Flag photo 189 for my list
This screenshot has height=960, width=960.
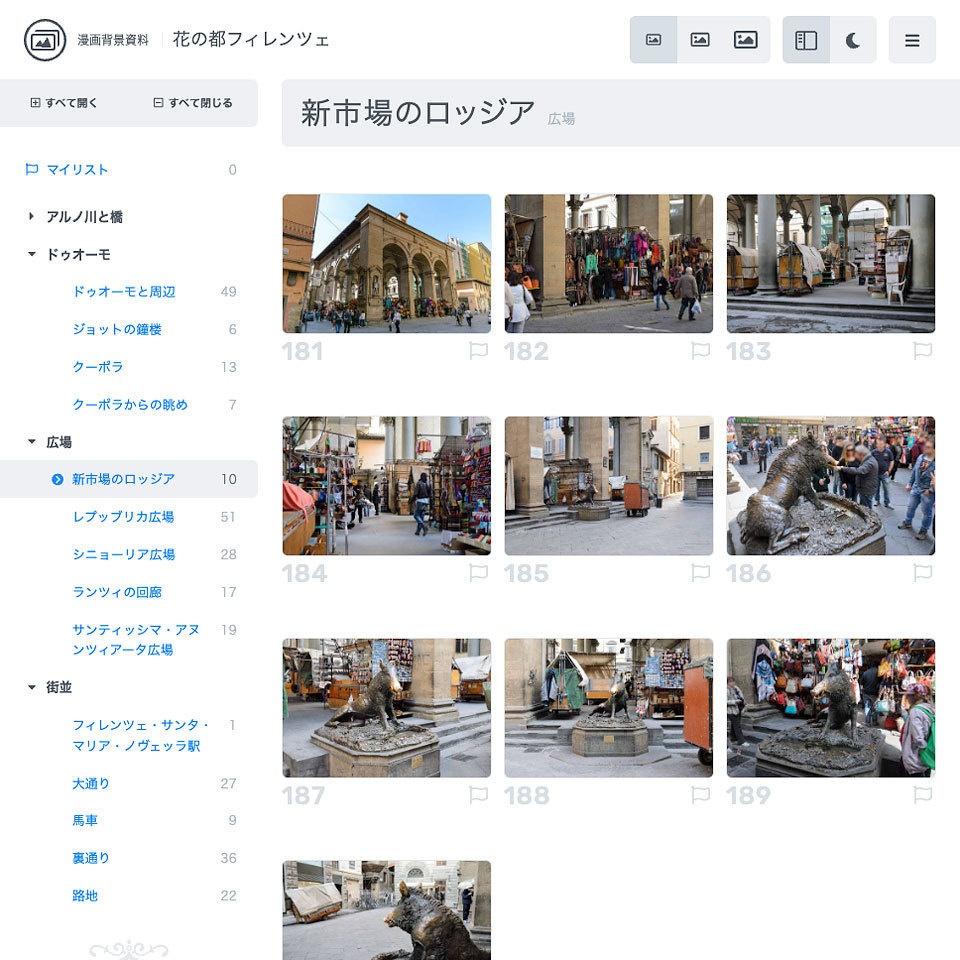(x=923, y=794)
